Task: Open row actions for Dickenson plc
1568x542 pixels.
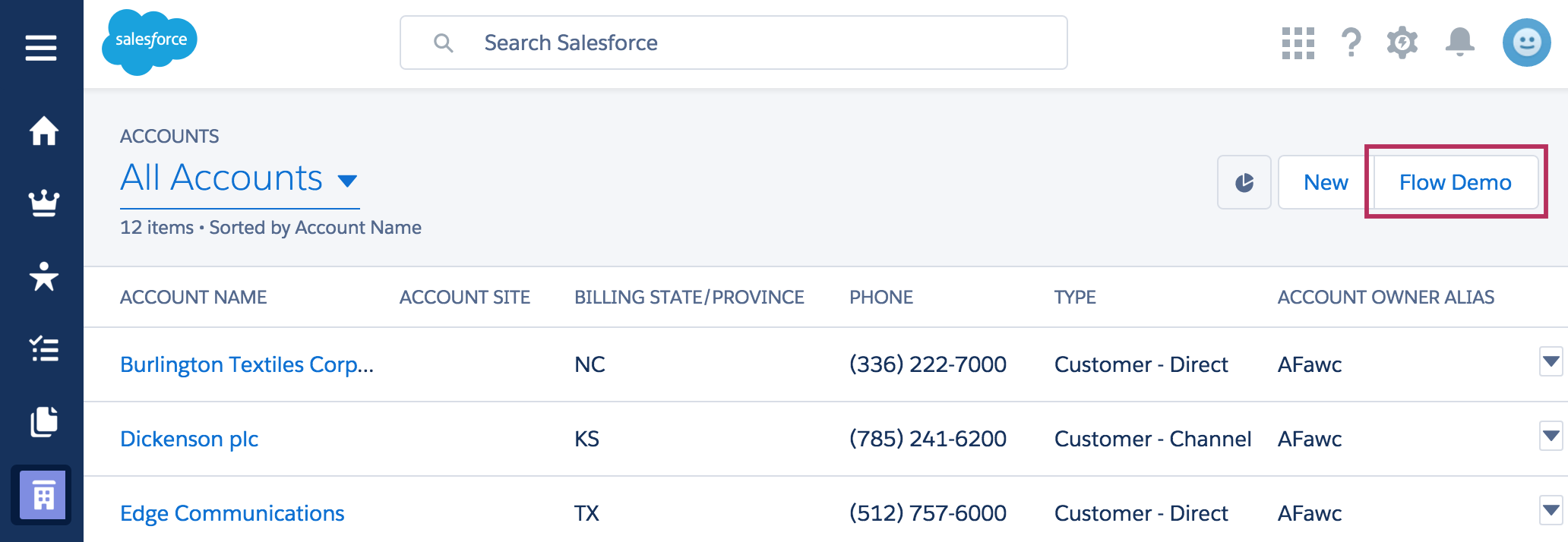Action: 1551,436
